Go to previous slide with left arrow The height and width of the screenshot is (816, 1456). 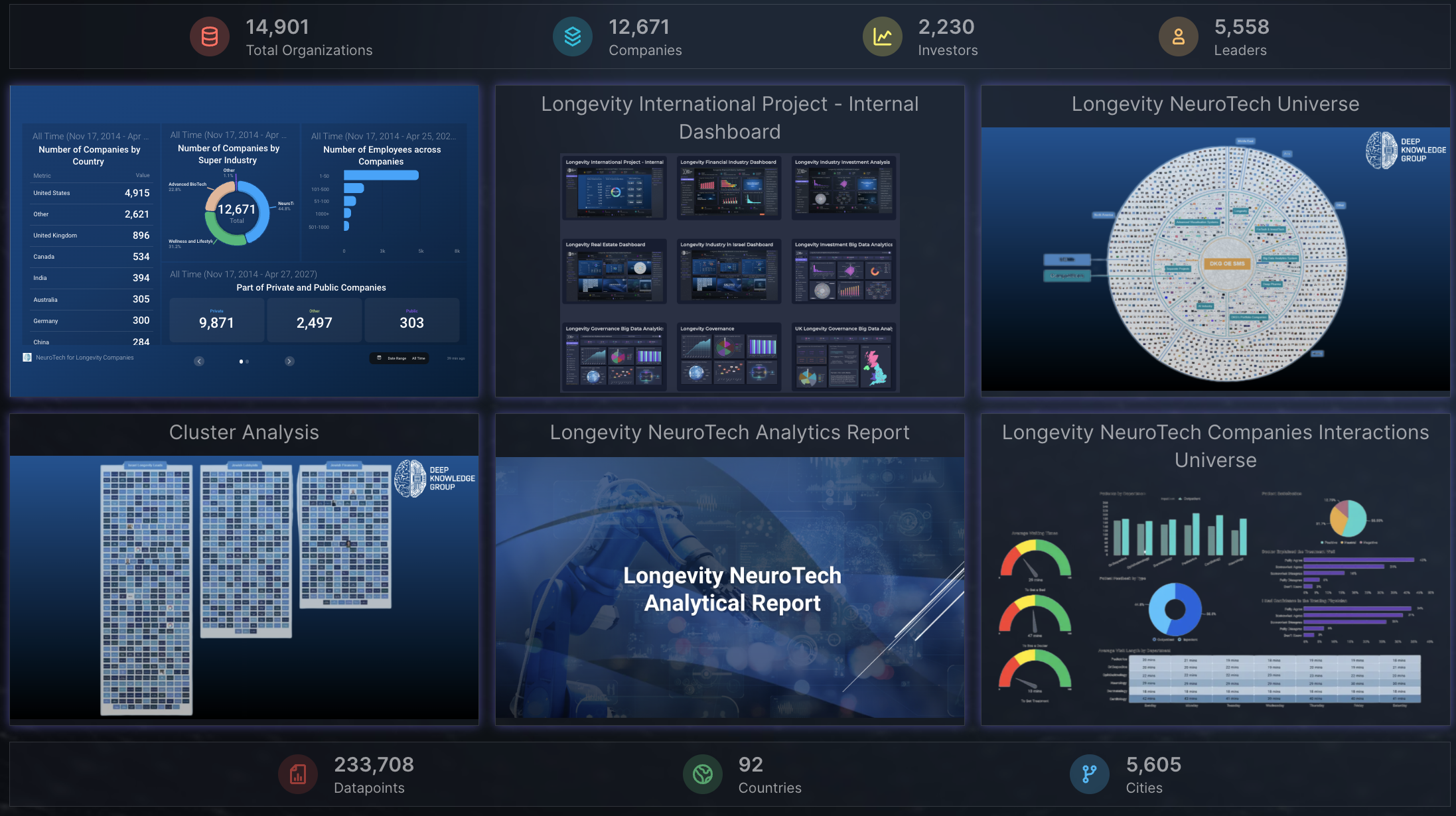(x=199, y=361)
